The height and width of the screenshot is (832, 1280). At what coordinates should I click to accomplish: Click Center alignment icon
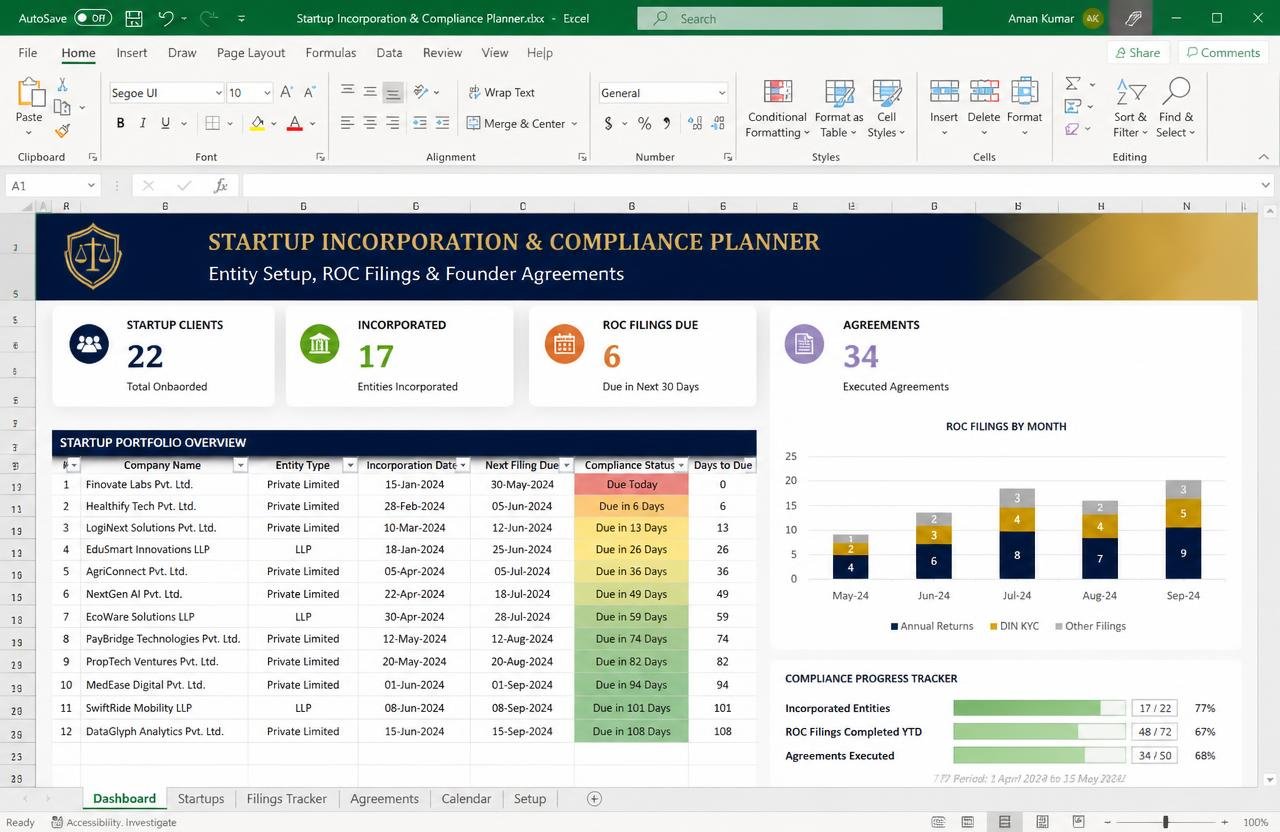coord(370,123)
